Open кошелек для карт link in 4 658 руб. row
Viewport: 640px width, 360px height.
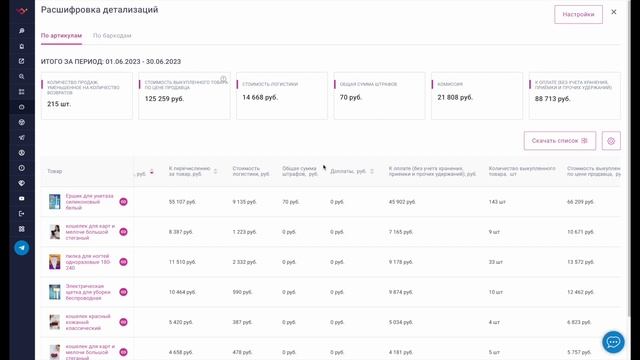(x=90, y=352)
